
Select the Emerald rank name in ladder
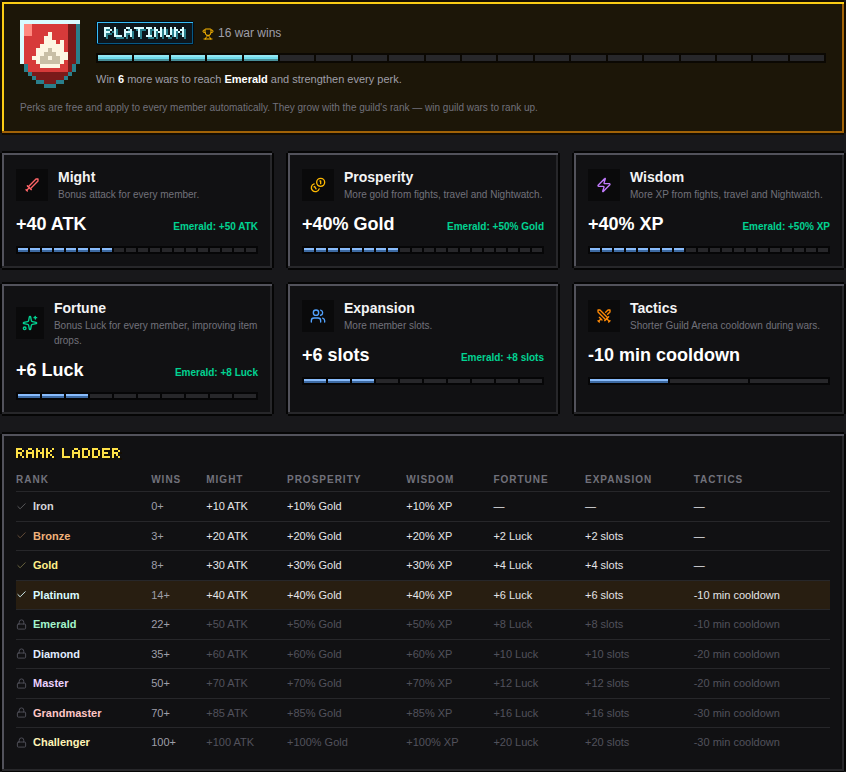coord(54,624)
